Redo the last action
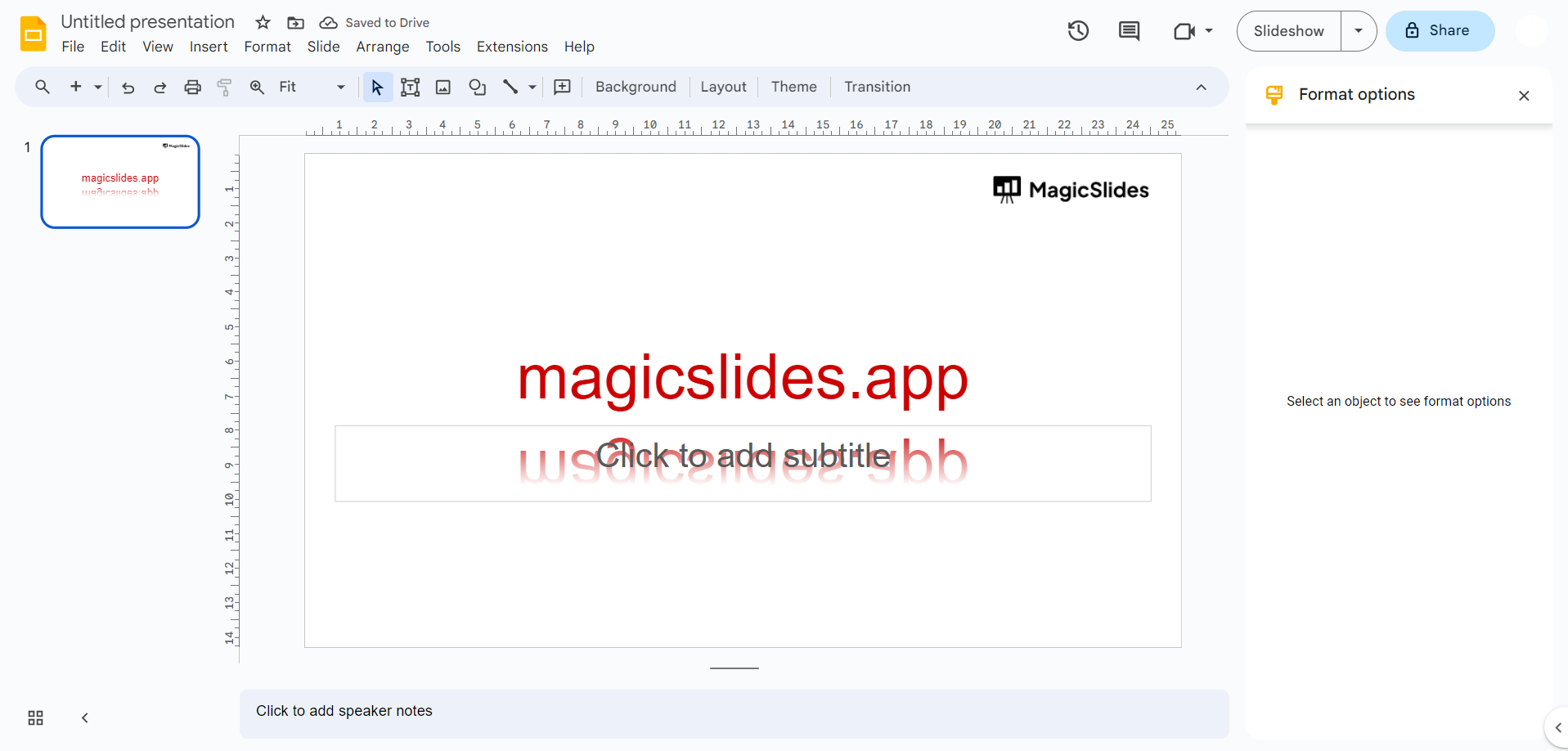The width and height of the screenshot is (1568, 751). 160,87
